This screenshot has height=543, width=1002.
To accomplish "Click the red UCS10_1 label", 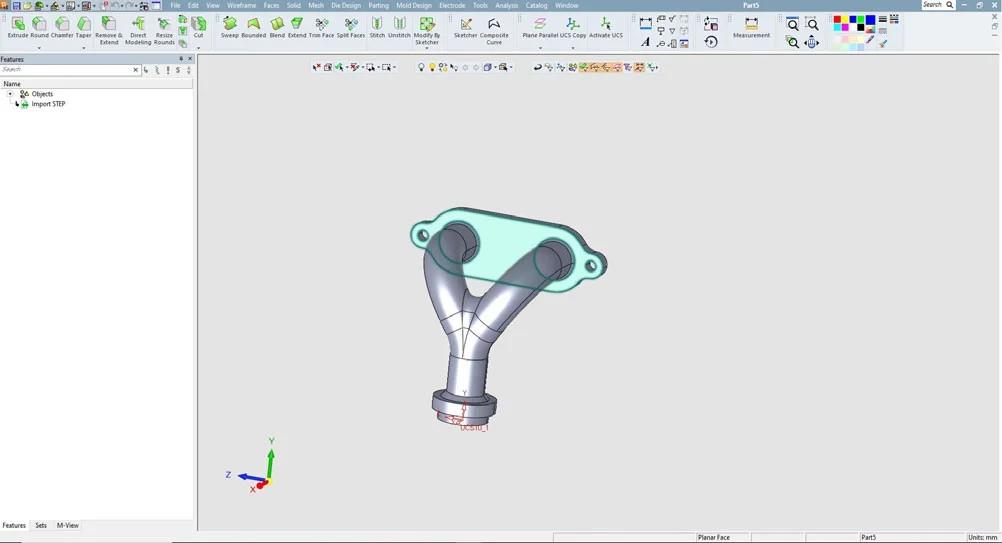I will [474, 427].
